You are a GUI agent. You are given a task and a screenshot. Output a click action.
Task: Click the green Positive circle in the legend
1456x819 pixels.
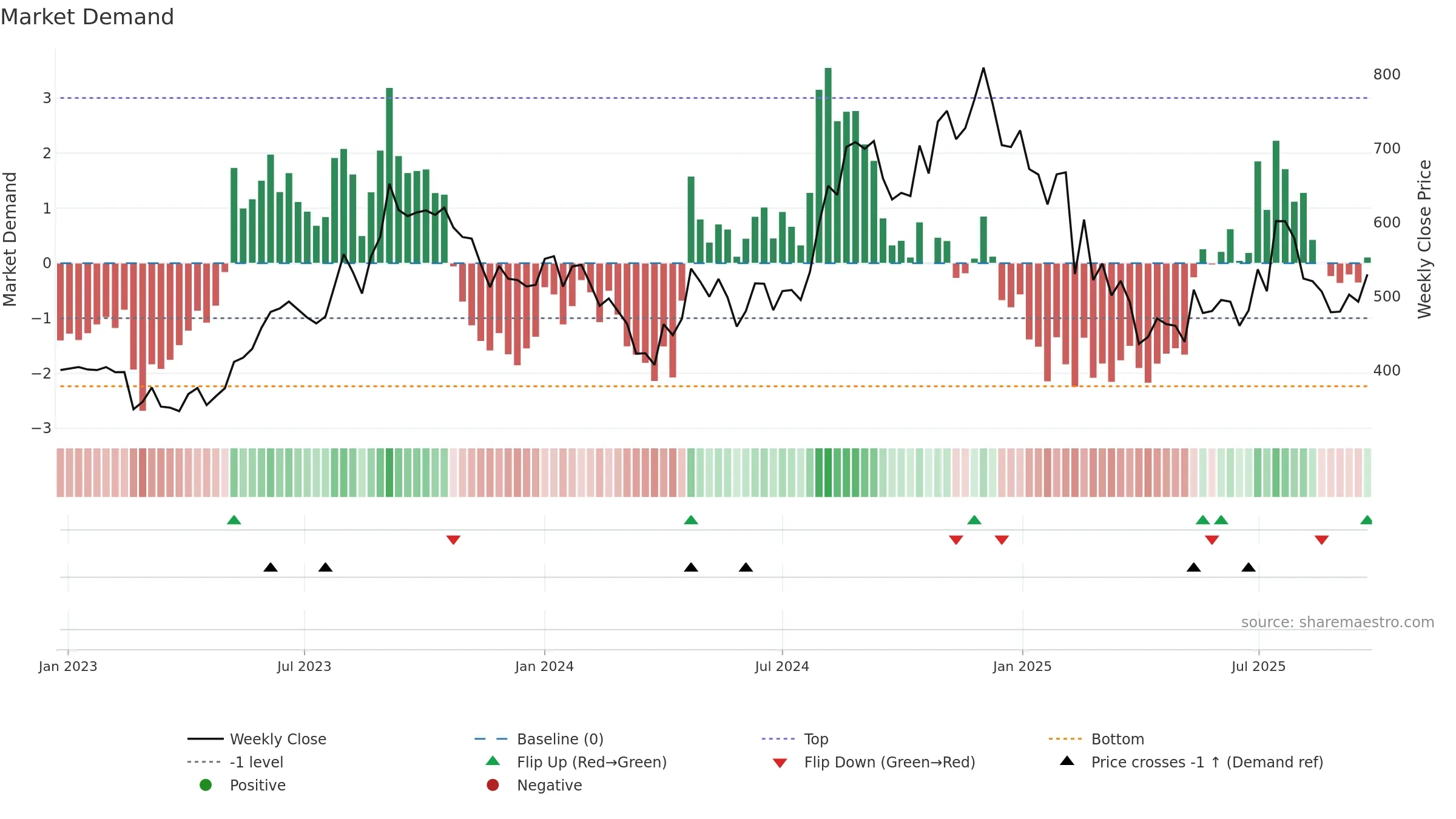pos(206,785)
